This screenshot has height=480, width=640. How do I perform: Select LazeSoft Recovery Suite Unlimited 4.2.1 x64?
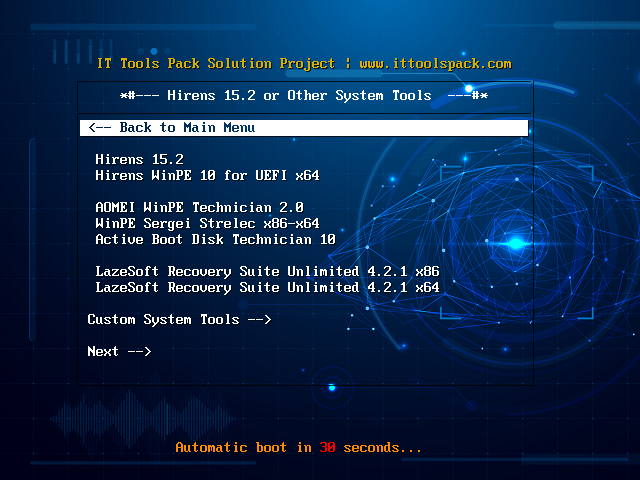267,287
